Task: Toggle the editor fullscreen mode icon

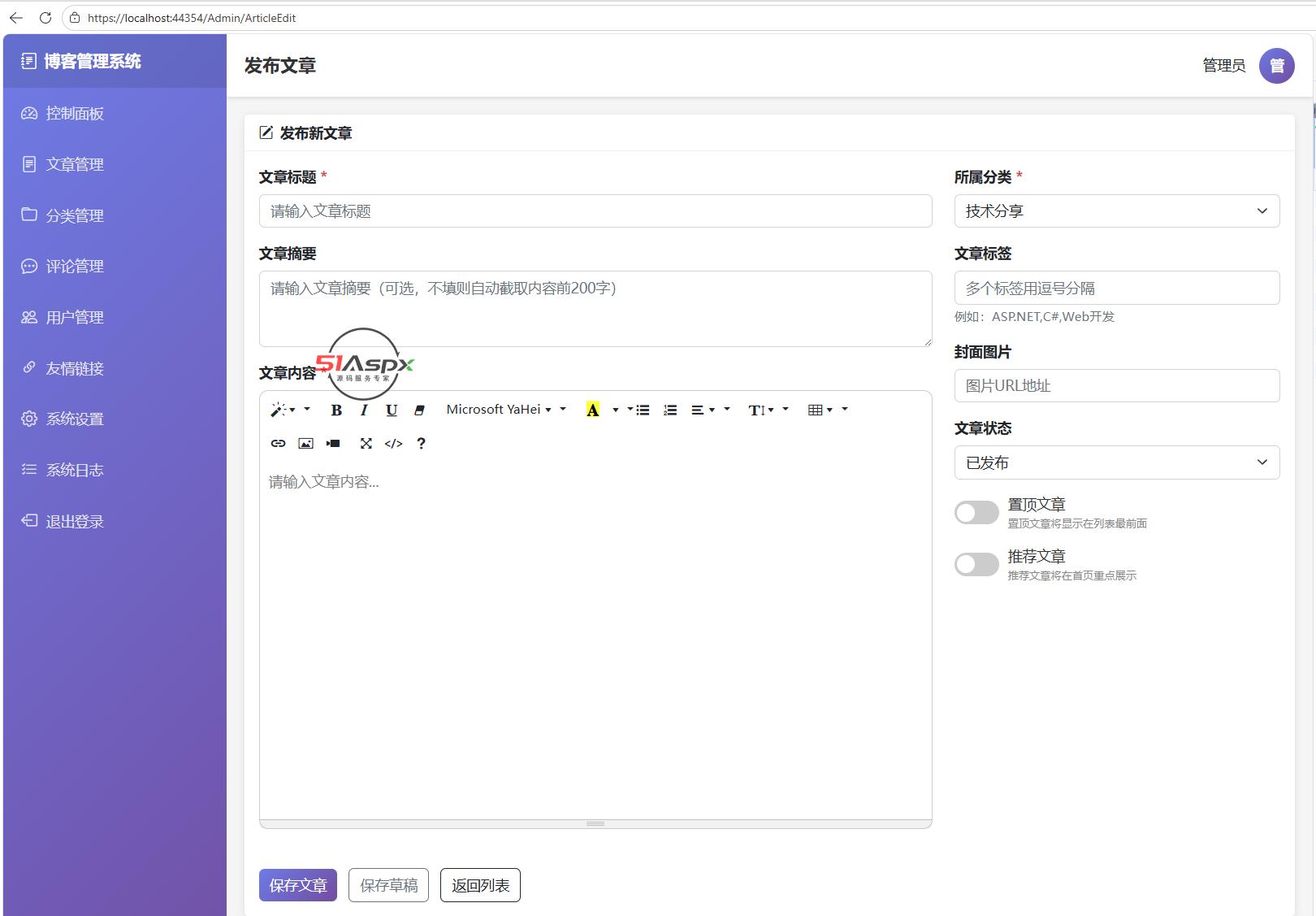Action: click(x=366, y=444)
